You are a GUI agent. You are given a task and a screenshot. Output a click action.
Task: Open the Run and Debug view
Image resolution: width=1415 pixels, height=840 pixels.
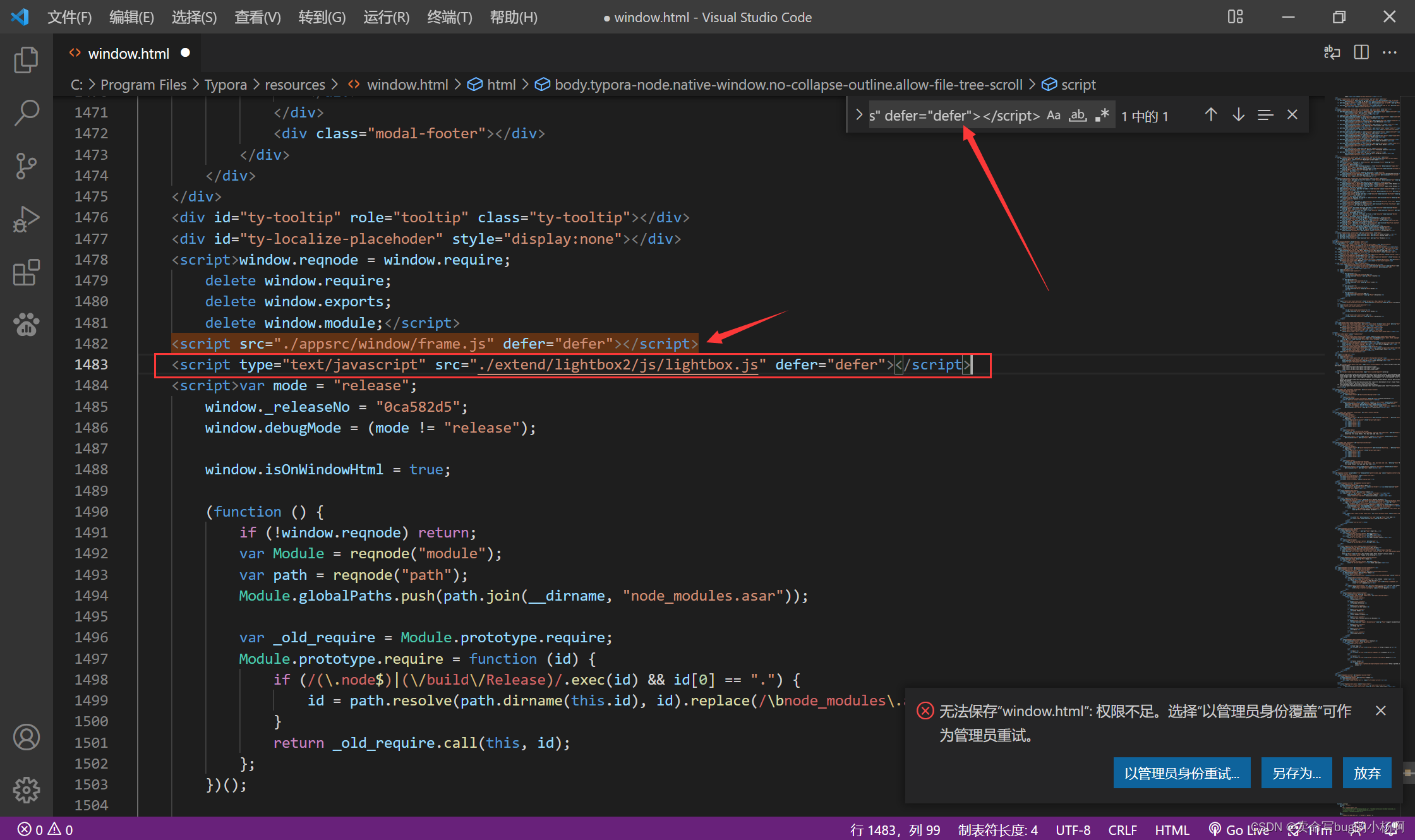click(26, 219)
